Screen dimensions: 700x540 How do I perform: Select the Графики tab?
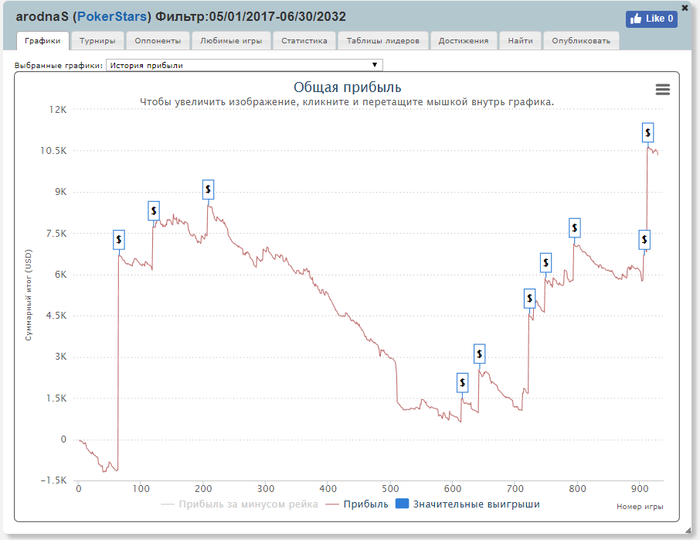pyautogui.click(x=43, y=41)
